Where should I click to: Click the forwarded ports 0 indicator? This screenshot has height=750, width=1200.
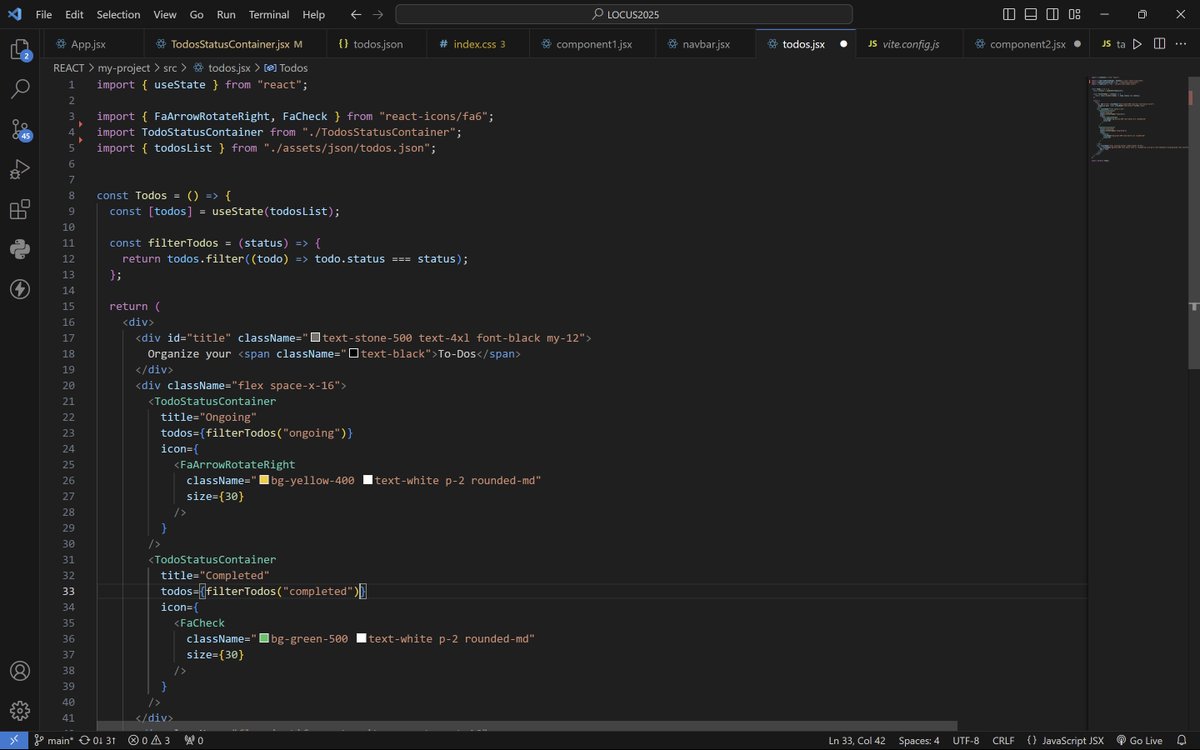pos(193,741)
